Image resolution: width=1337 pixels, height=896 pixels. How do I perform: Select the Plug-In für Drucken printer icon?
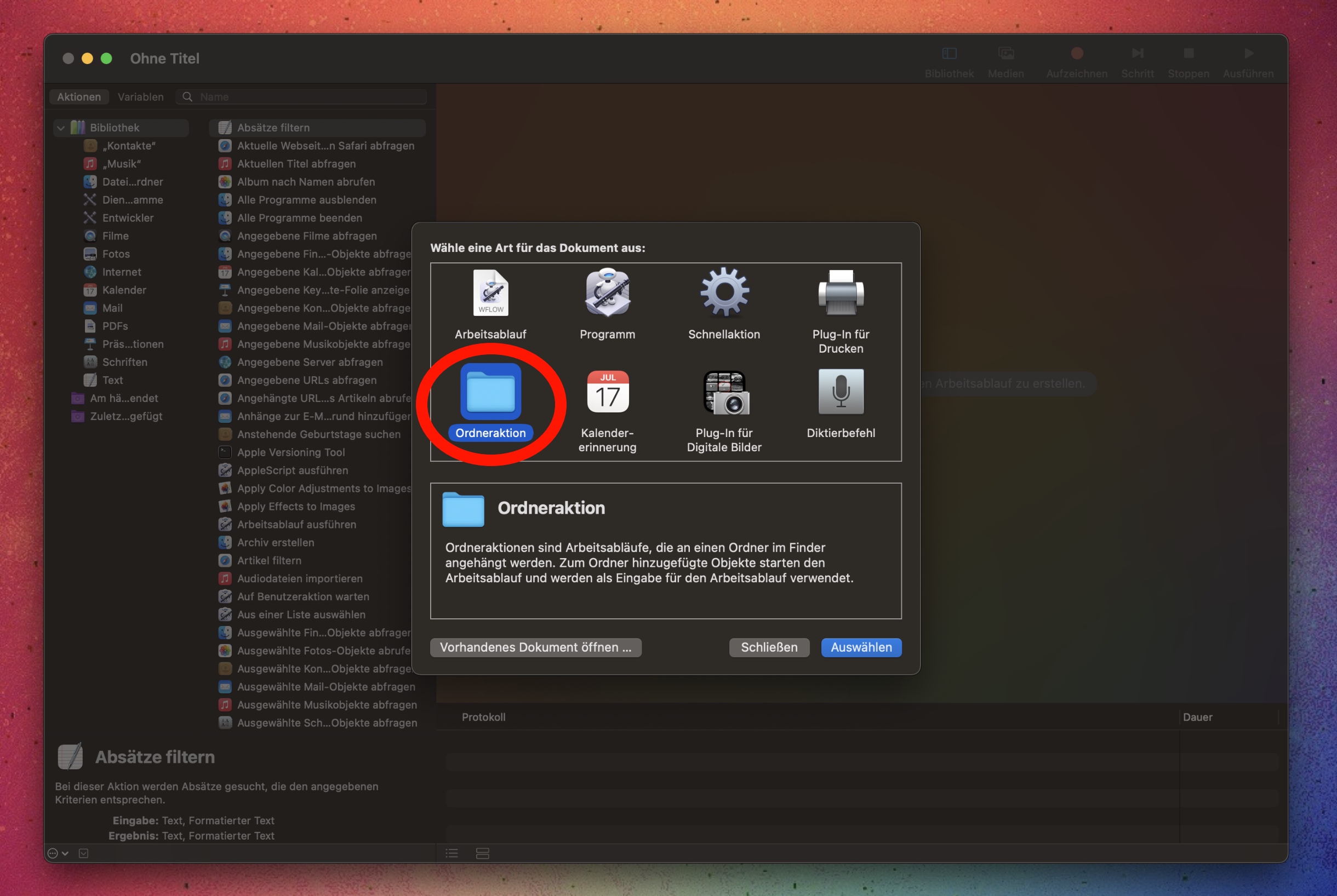[841, 292]
